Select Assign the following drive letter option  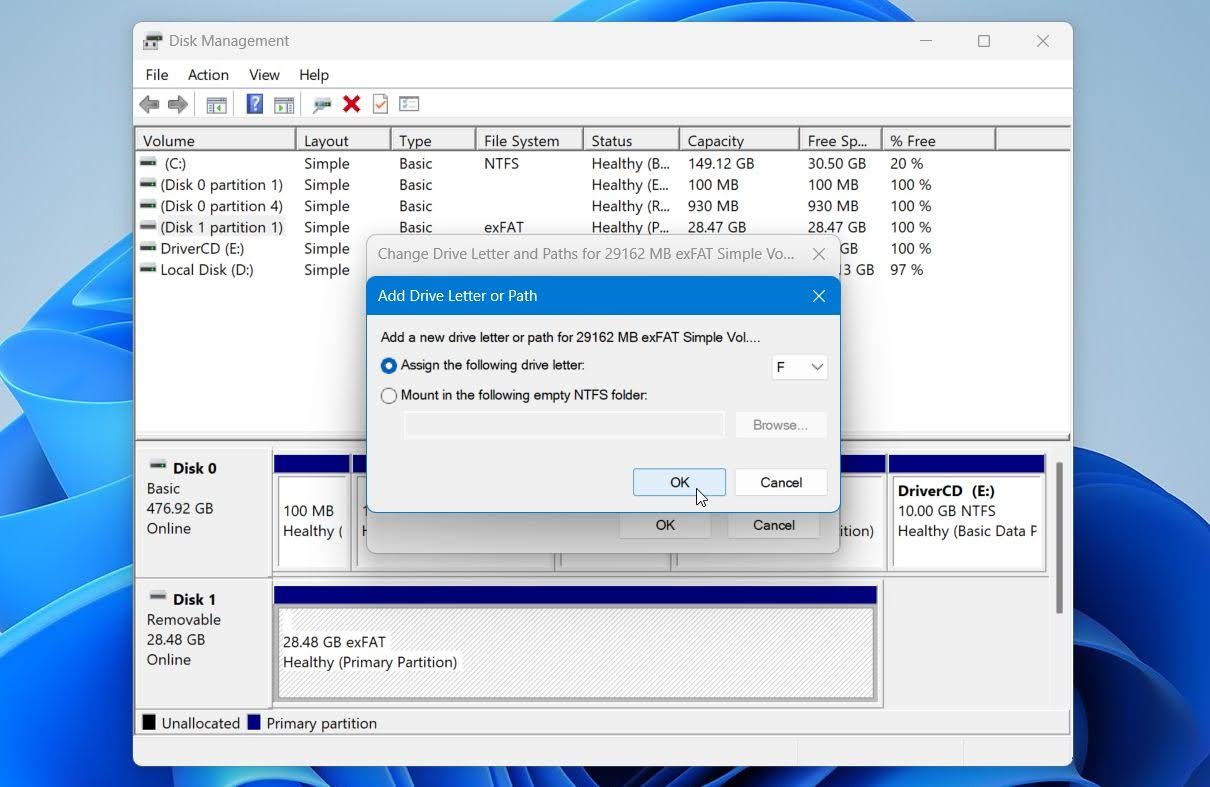(x=389, y=366)
